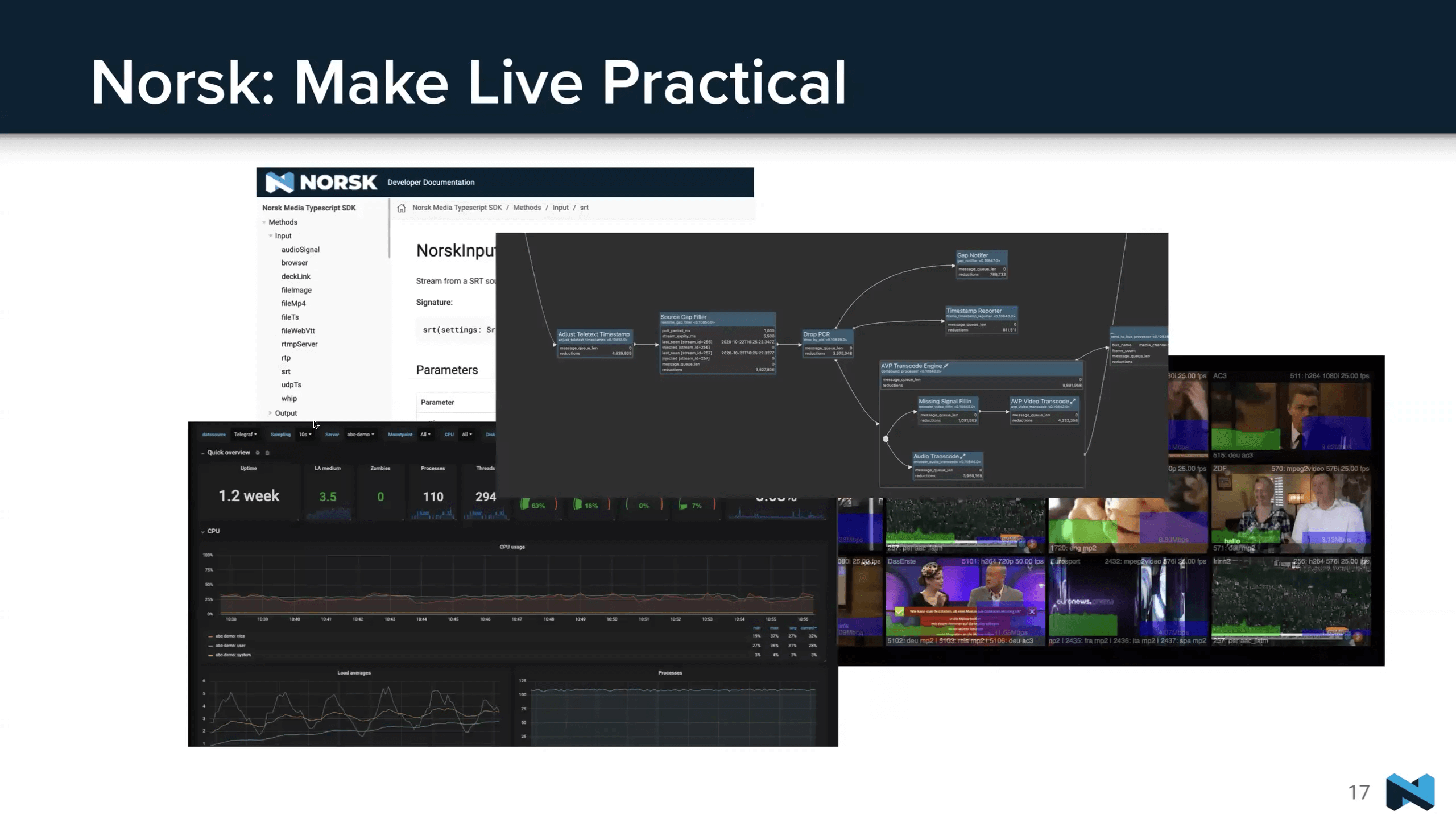The width and height of the screenshot is (1456, 819).
Task: Select whip in the Input tree
Action: point(289,399)
